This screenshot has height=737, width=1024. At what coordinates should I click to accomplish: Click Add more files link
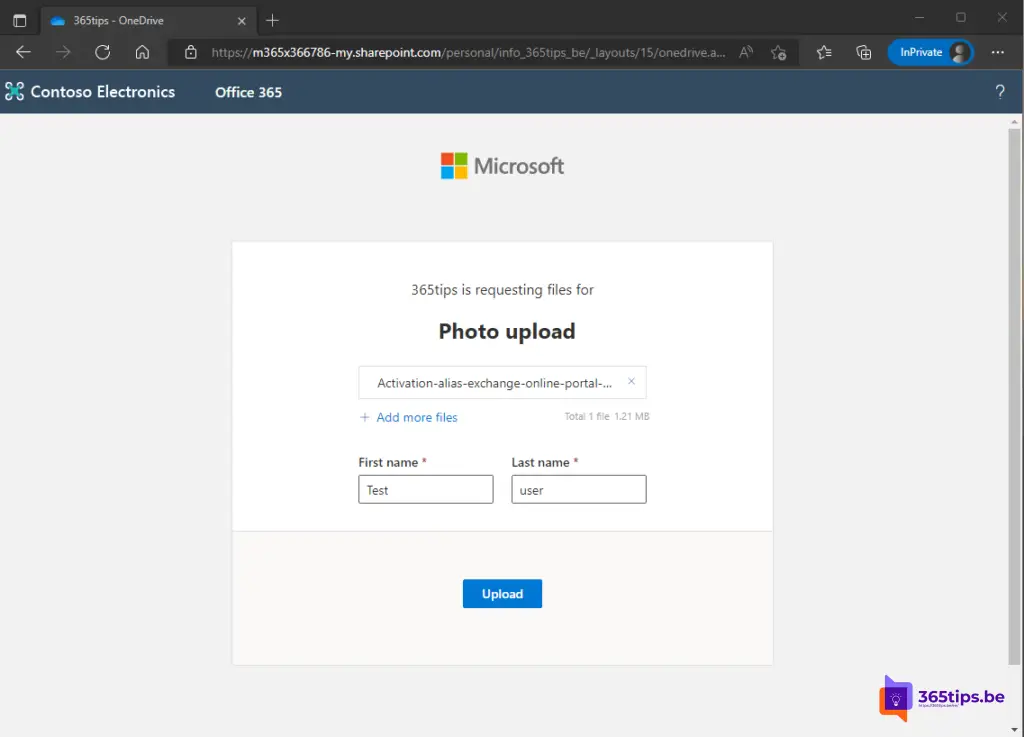point(416,417)
